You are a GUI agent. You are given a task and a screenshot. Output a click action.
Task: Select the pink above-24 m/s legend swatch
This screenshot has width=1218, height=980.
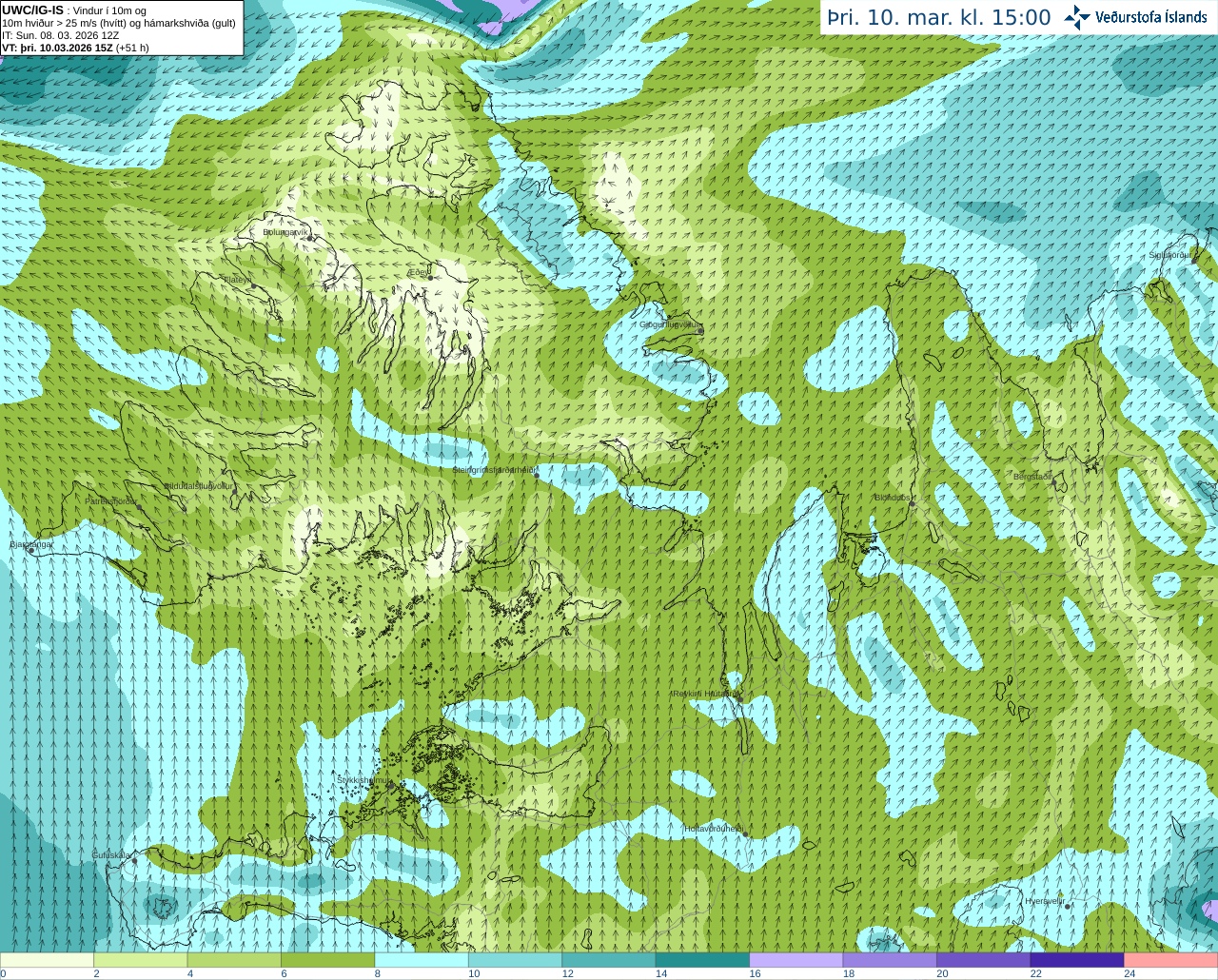(1171, 960)
